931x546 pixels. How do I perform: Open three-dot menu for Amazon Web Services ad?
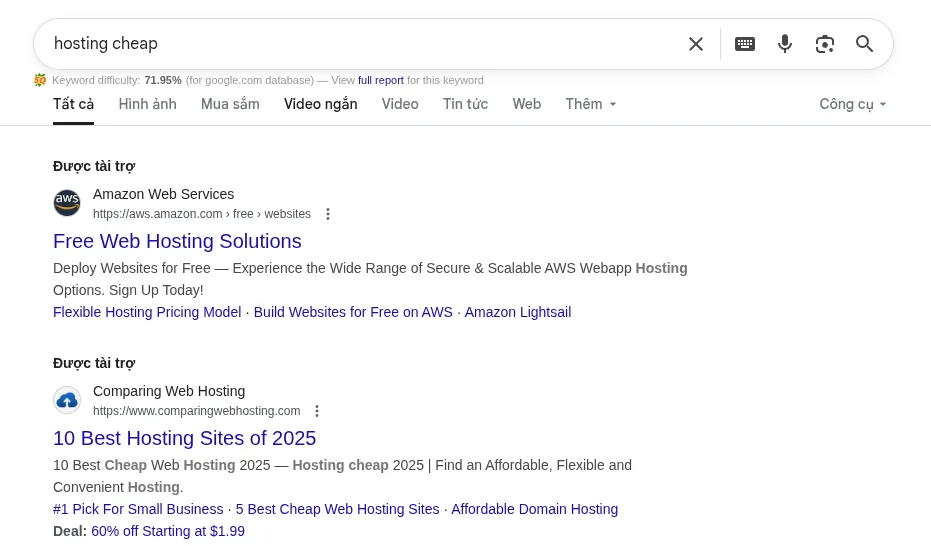point(328,214)
